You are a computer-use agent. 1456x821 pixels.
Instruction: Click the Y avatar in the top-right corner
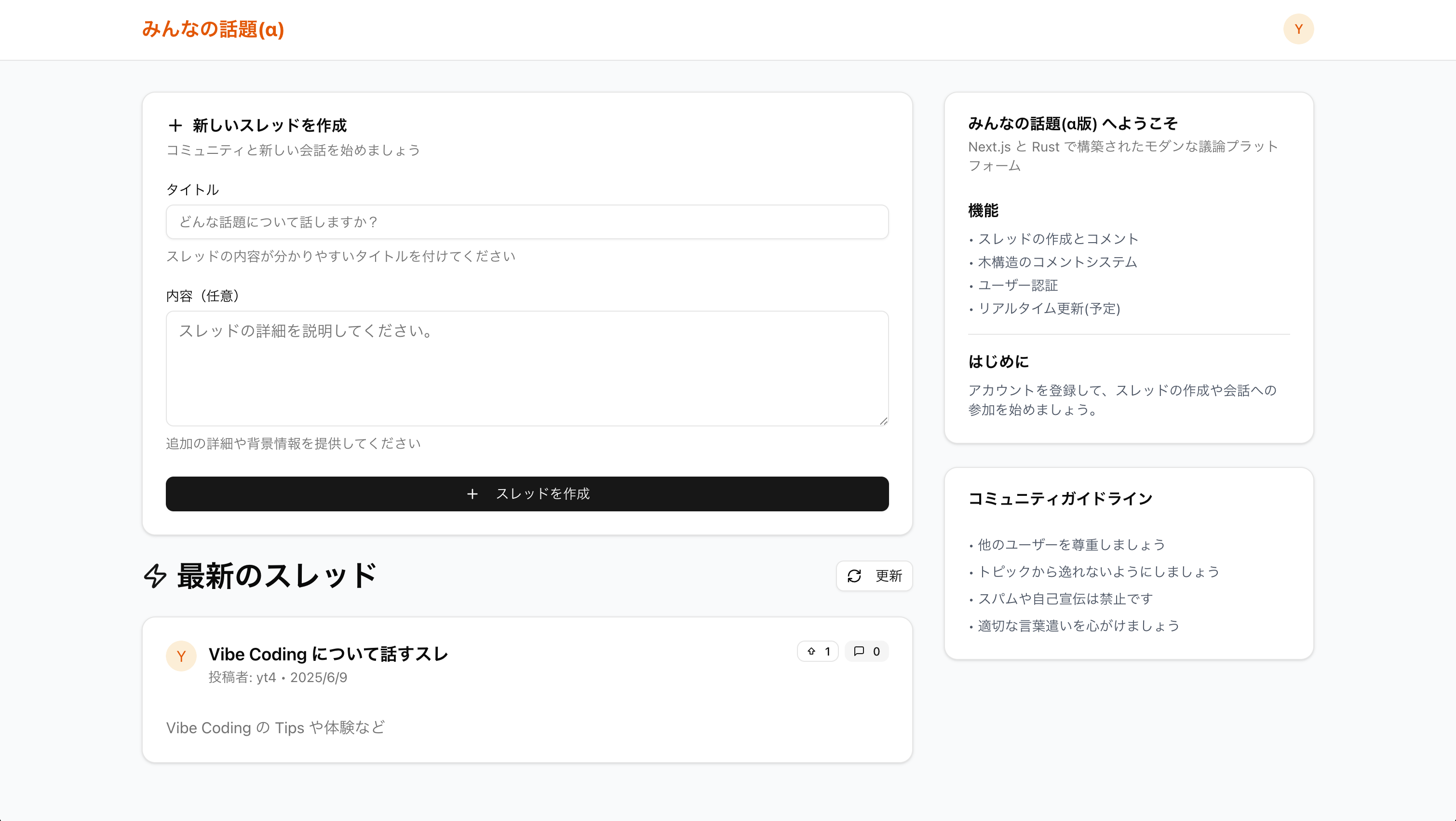click(1298, 29)
